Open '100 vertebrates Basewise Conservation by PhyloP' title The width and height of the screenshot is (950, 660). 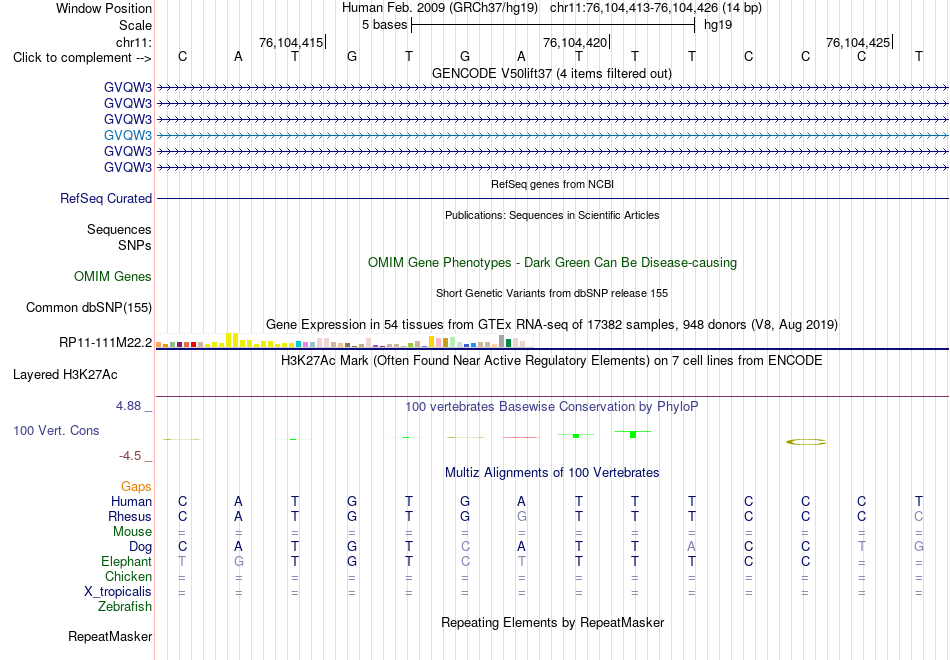[x=552, y=407]
